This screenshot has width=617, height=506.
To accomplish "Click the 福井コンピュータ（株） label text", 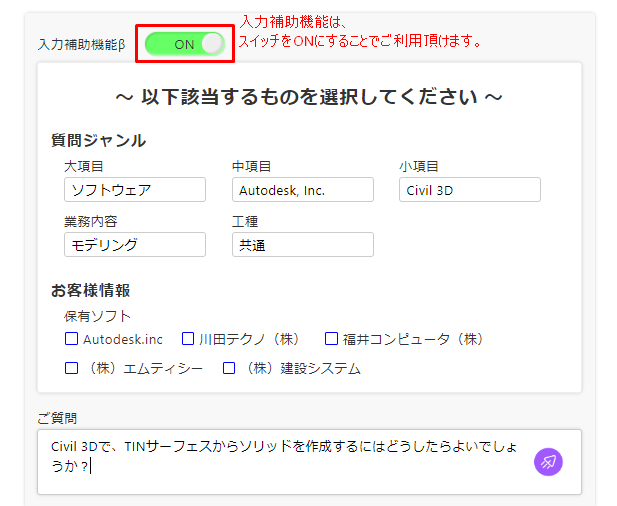I will pyautogui.click(x=413, y=339).
